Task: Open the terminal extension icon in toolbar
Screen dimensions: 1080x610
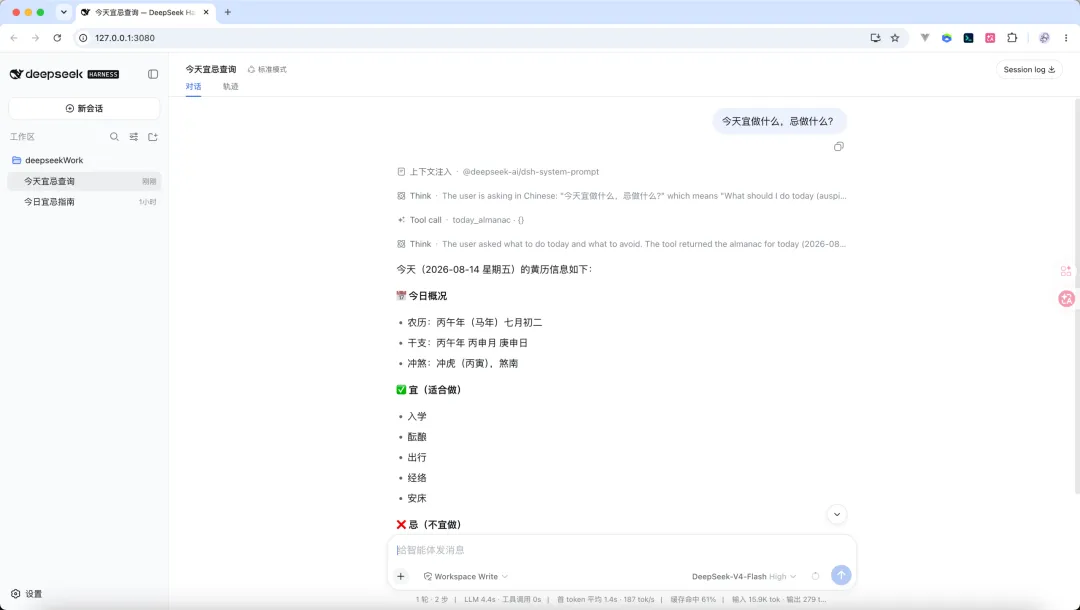Action: coord(968,38)
